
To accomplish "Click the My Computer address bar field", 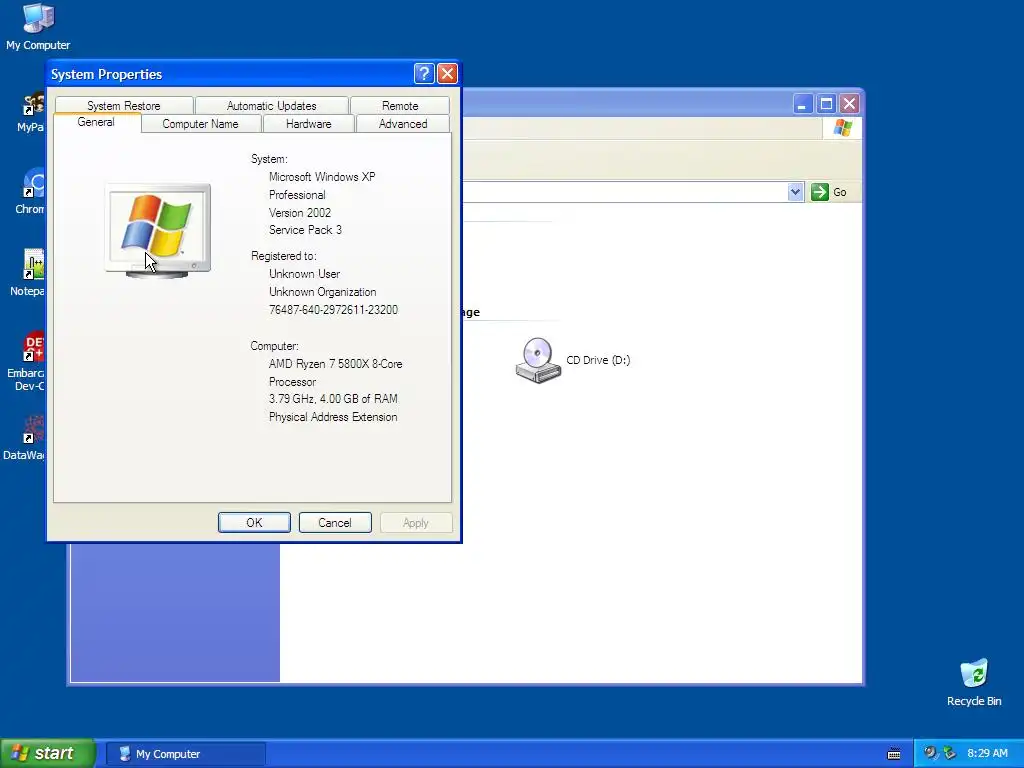I will [x=625, y=192].
